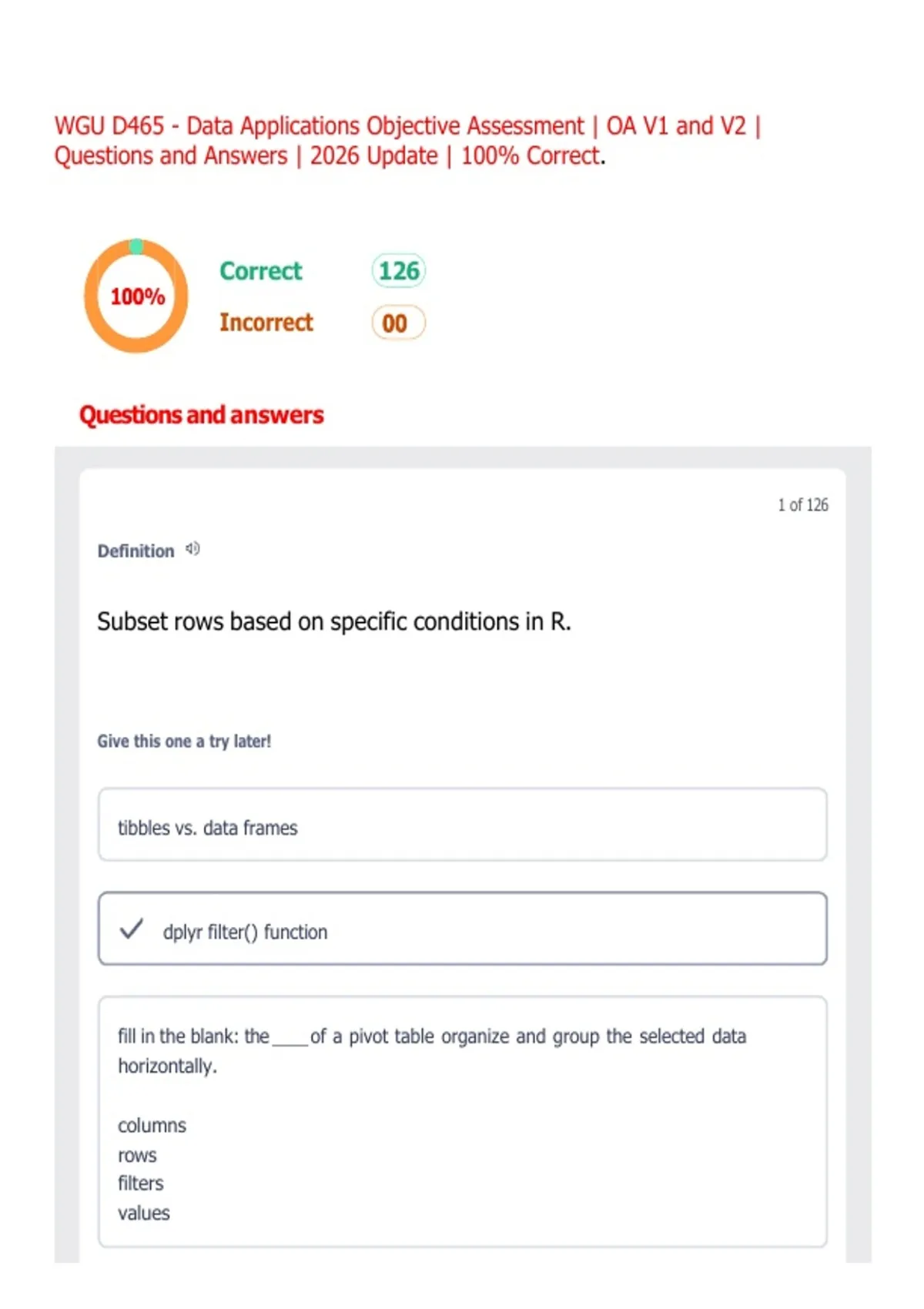Click the 'Incorrect' label
The image size is (924, 1309).
point(266,323)
